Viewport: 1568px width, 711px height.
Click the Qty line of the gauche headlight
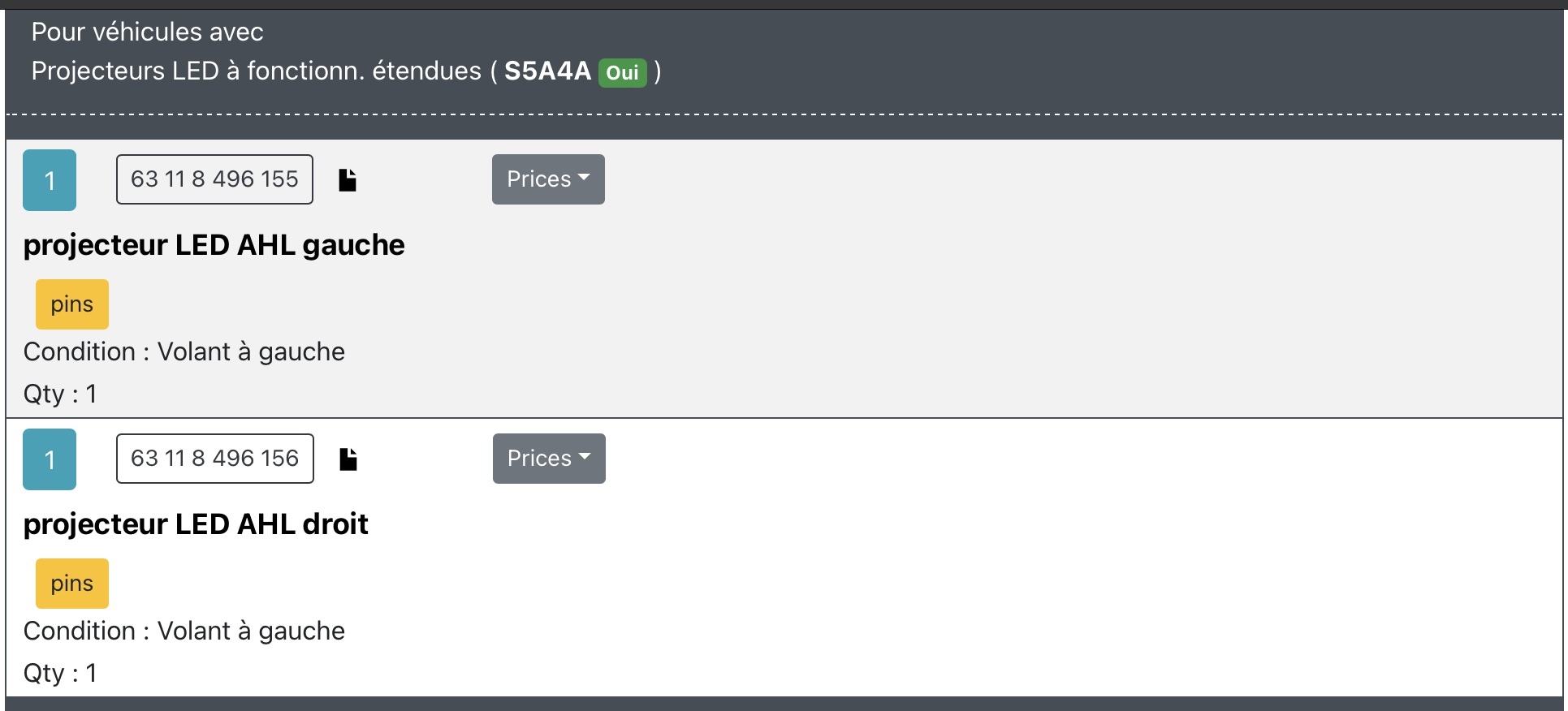[60, 394]
